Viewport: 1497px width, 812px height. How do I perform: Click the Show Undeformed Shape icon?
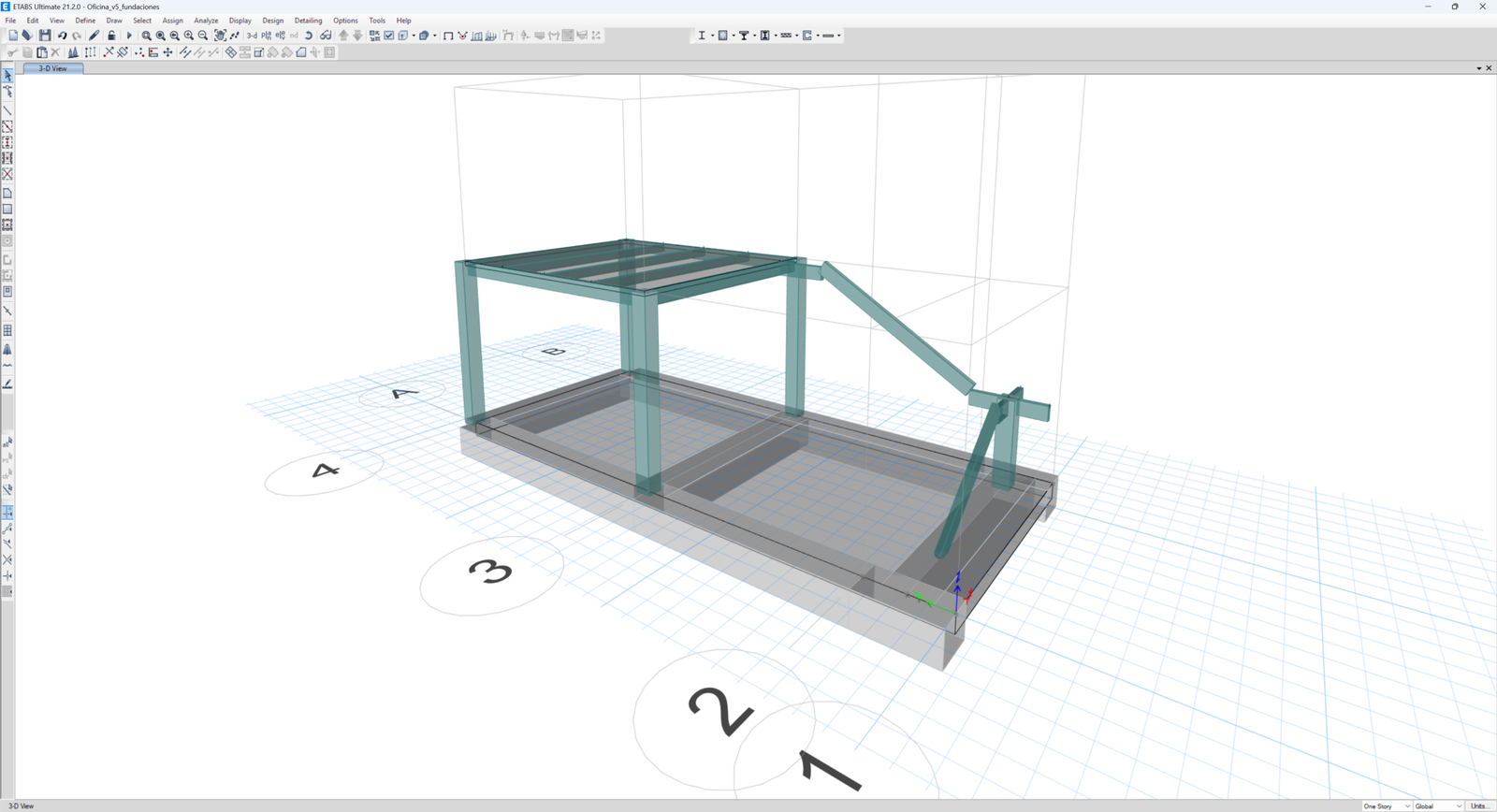tap(448, 36)
